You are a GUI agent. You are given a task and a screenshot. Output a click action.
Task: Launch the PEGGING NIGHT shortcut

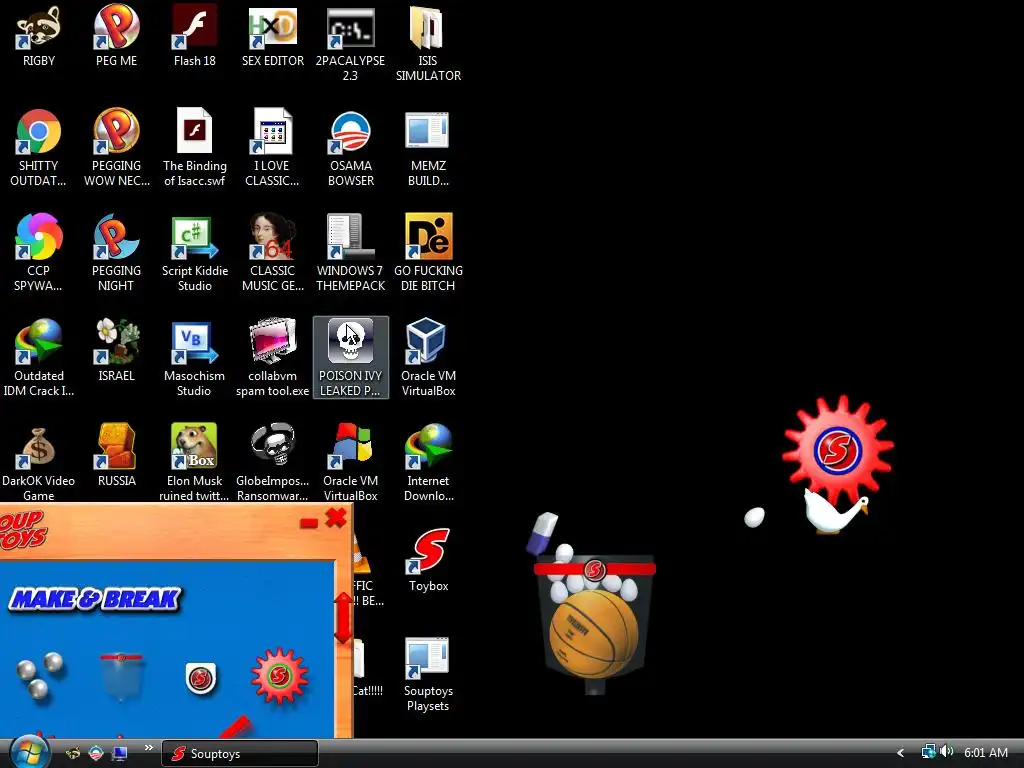tap(116, 252)
